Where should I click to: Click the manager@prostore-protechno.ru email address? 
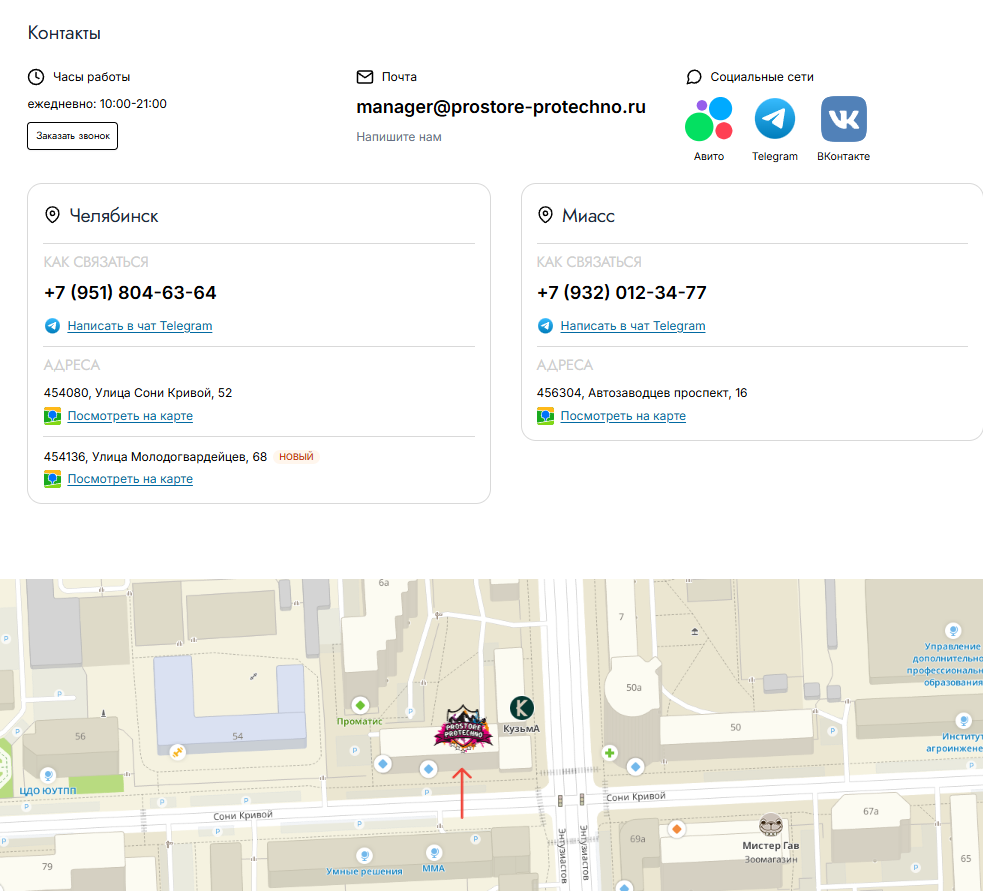point(501,107)
